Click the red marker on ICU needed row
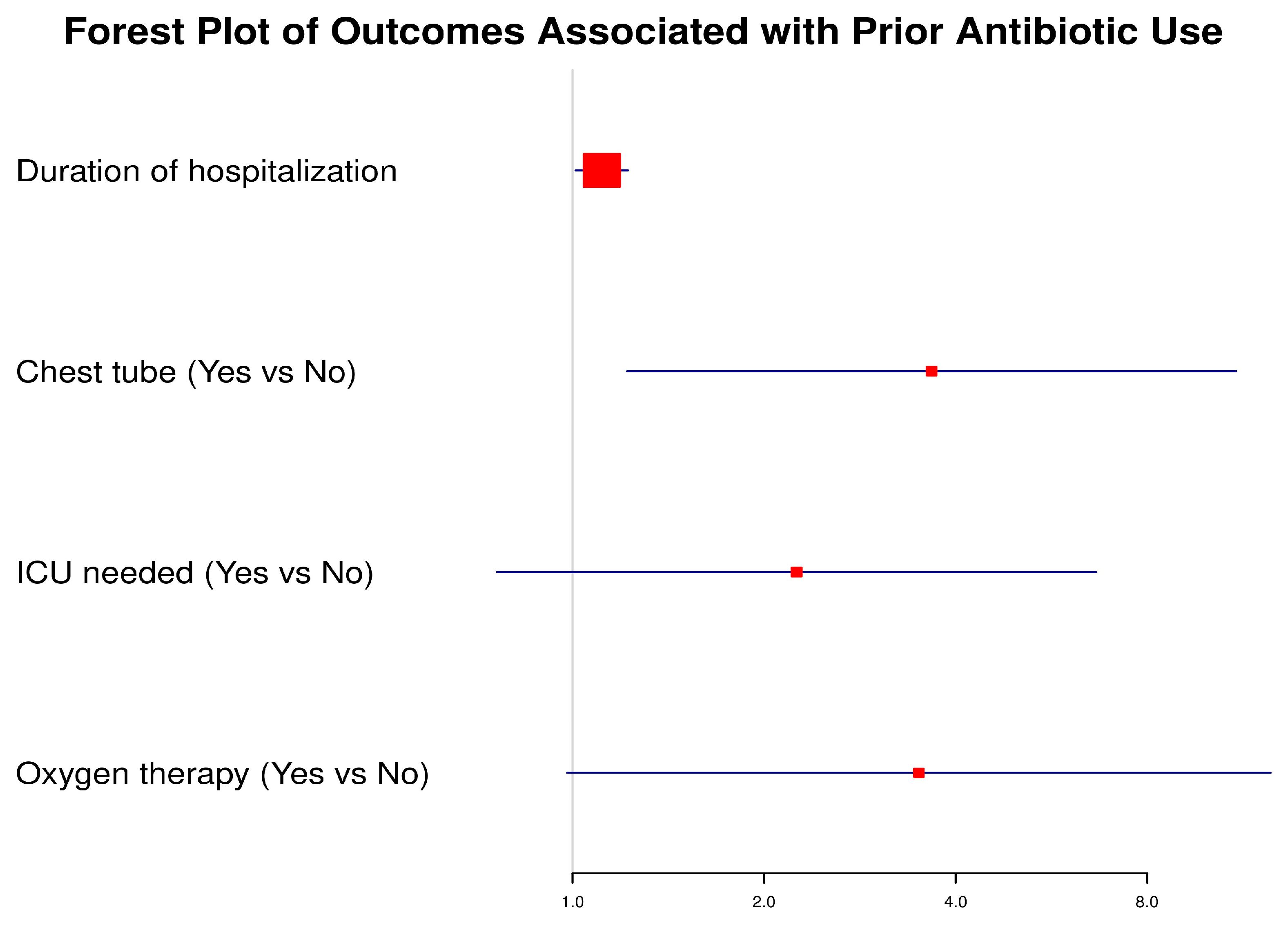The width and height of the screenshot is (1288, 930). [796, 572]
